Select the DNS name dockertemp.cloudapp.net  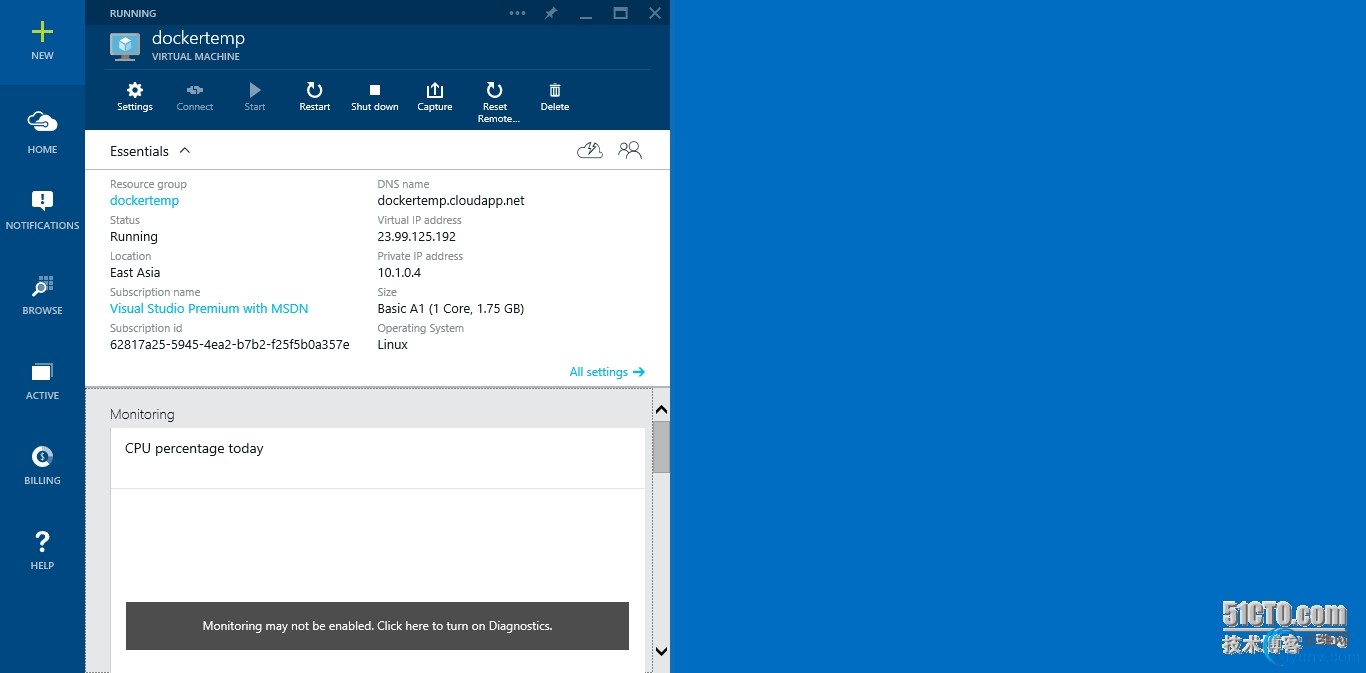[451, 200]
